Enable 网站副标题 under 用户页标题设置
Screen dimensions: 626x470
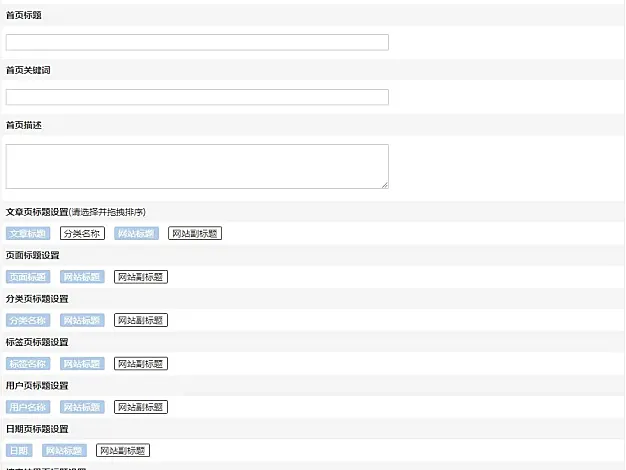point(140,407)
